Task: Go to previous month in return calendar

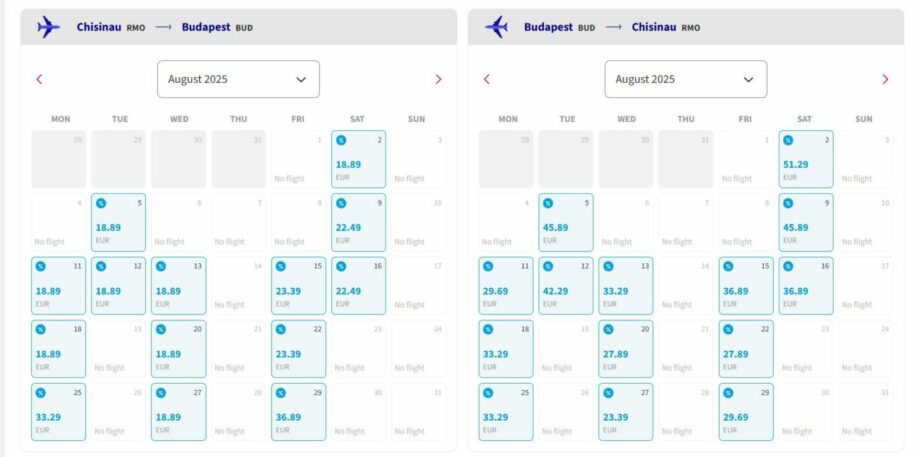Action: [x=486, y=79]
